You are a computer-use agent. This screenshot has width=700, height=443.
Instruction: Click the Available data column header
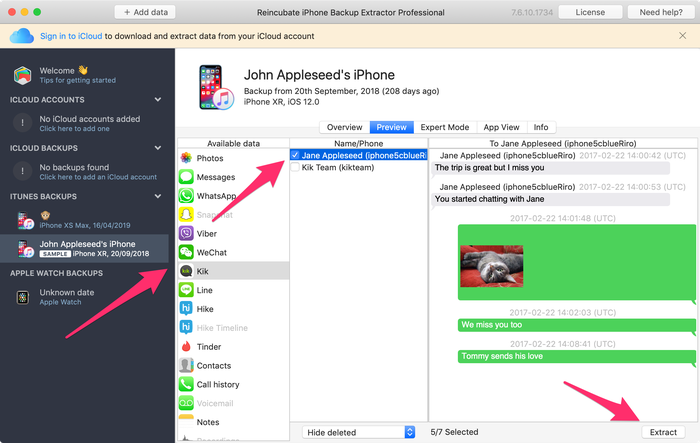coord(233,143)
